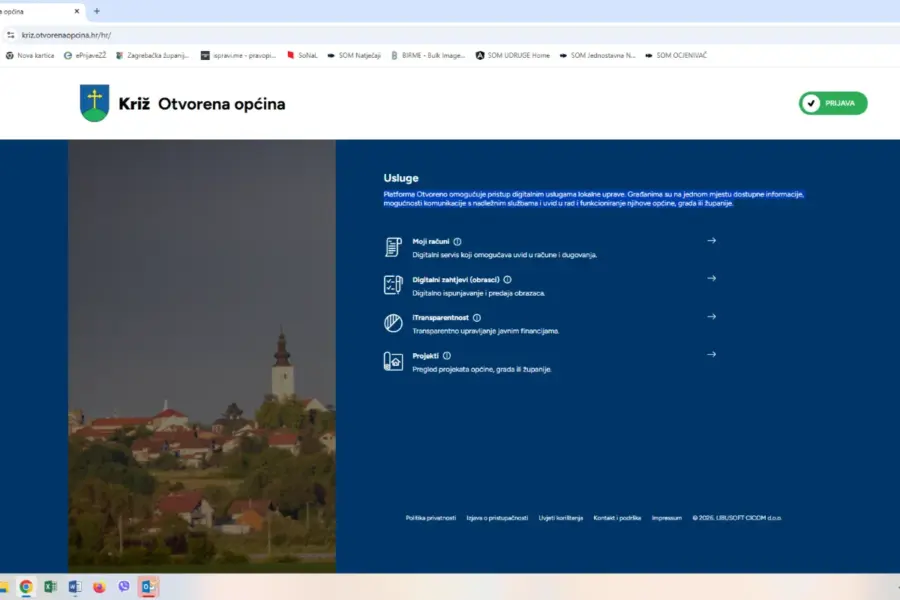Image resolution: width=900 pixels, height=600 pixels.
Task: Open the Zagrebačka županija bookmark
Action: 152,55
